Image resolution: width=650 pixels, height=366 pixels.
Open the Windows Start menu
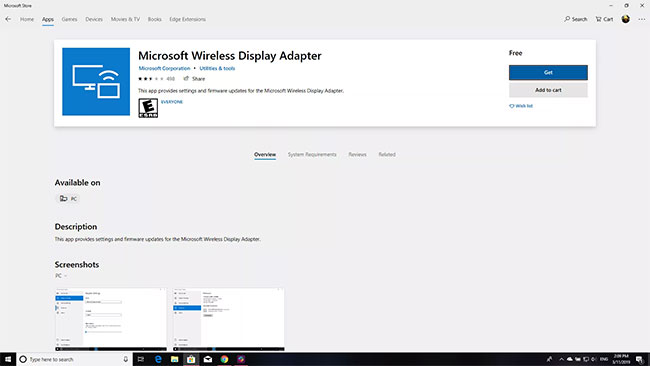click(8, 359)
